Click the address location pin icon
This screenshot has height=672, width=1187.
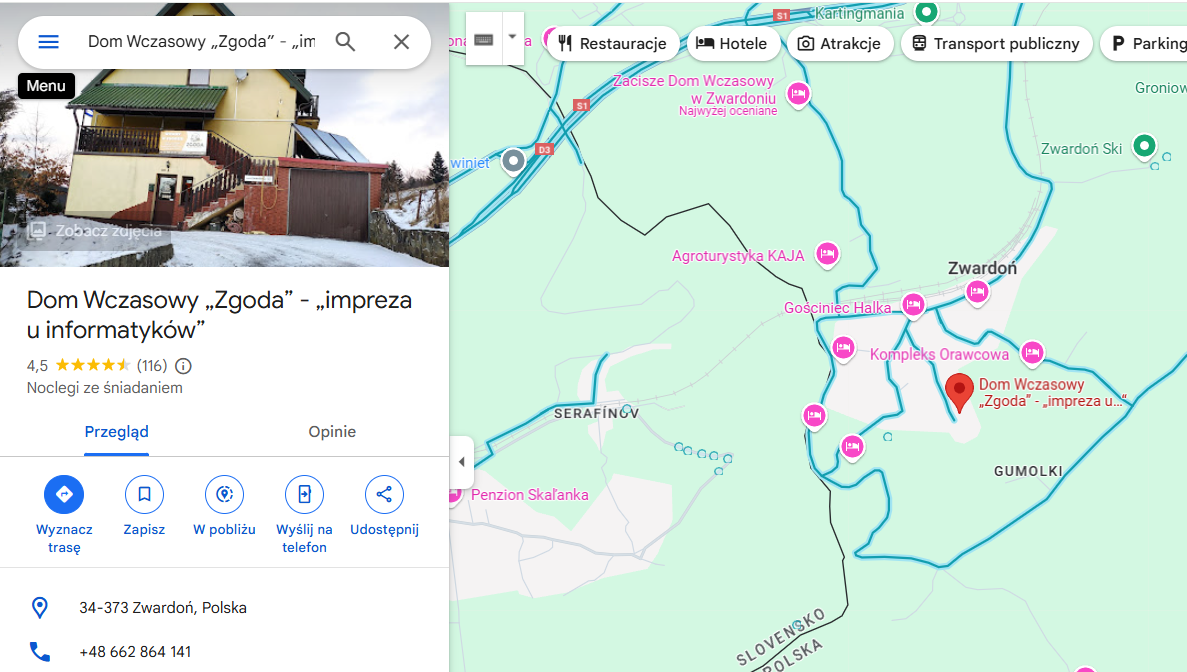39,608
